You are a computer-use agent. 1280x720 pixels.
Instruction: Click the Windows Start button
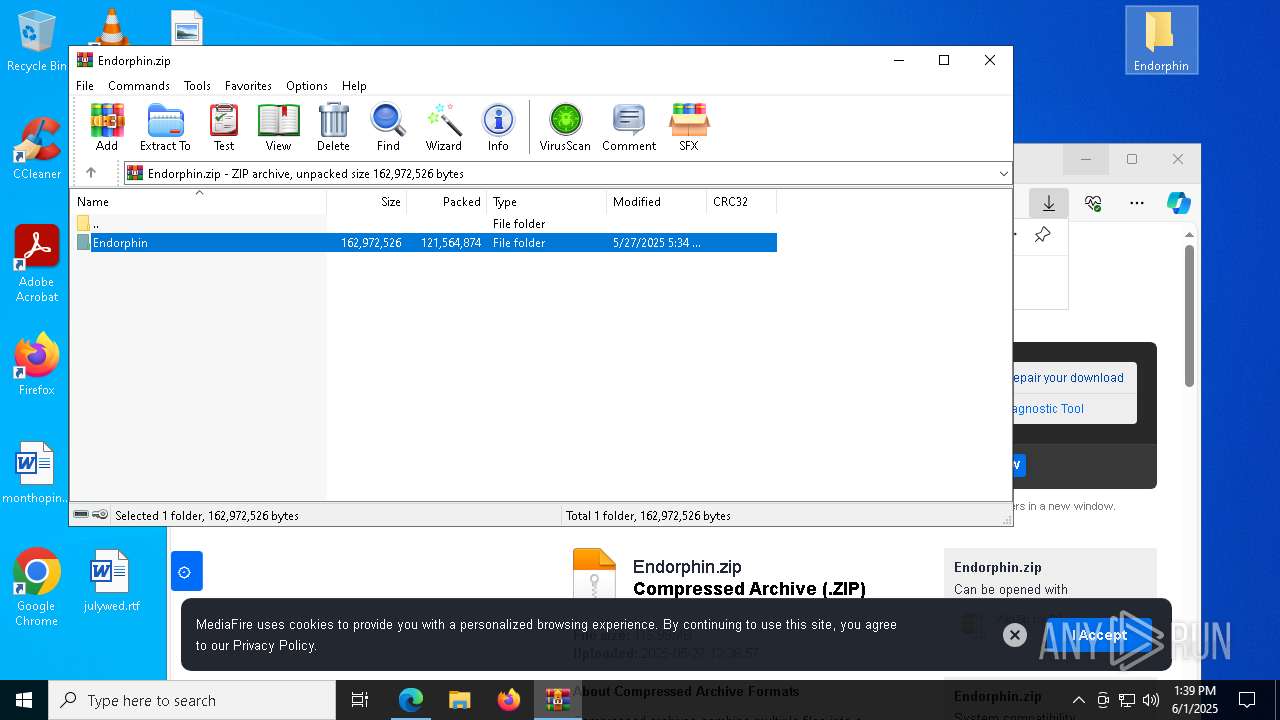(x=24, y=700)
